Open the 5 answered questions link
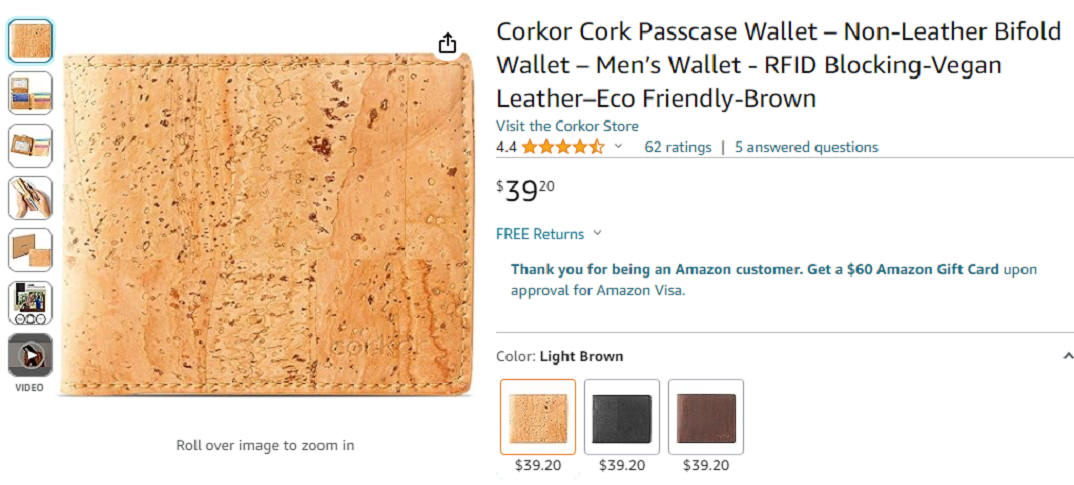 (x=806, y=147)
